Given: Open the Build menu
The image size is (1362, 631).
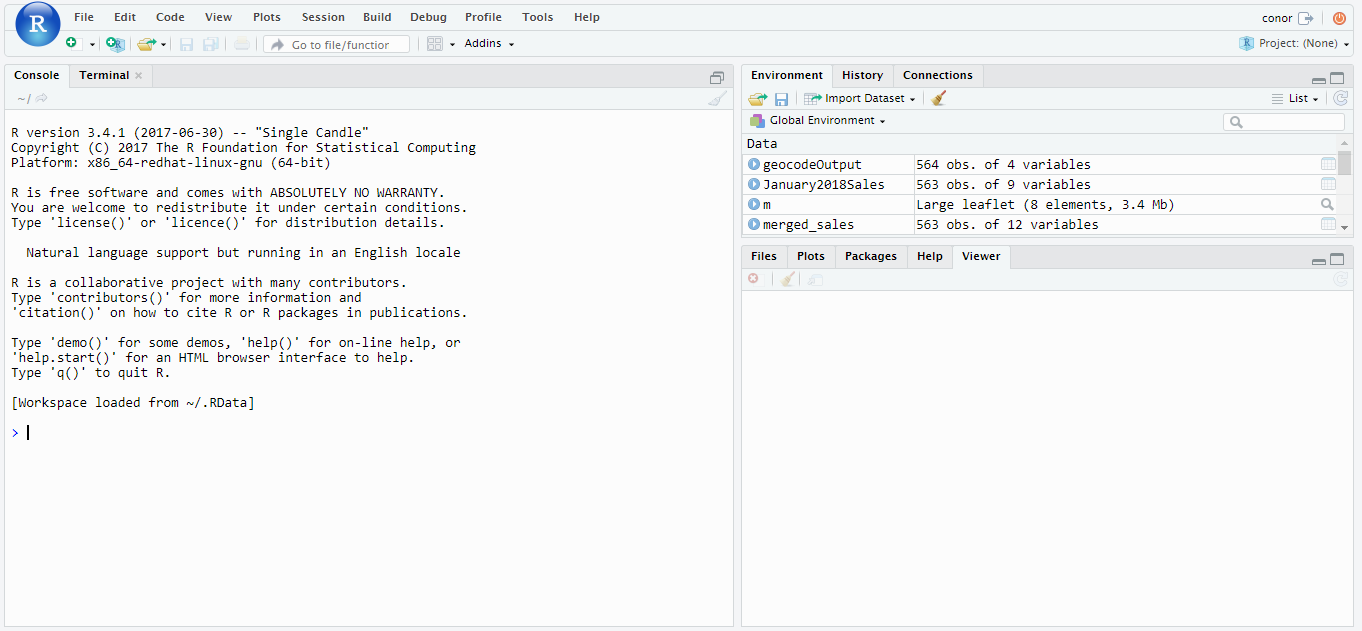Looking at the screenshot, I should click(x=377, y=17).
